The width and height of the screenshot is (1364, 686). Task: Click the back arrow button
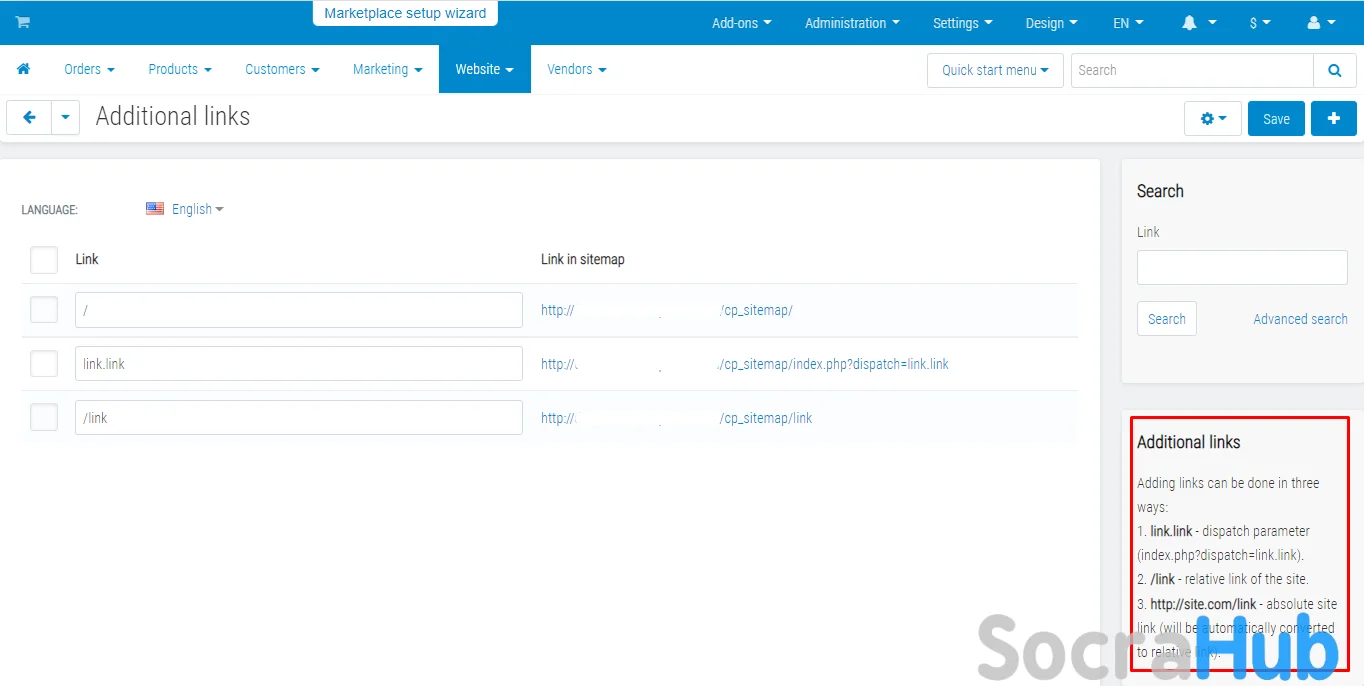click(x=29, y=117)
